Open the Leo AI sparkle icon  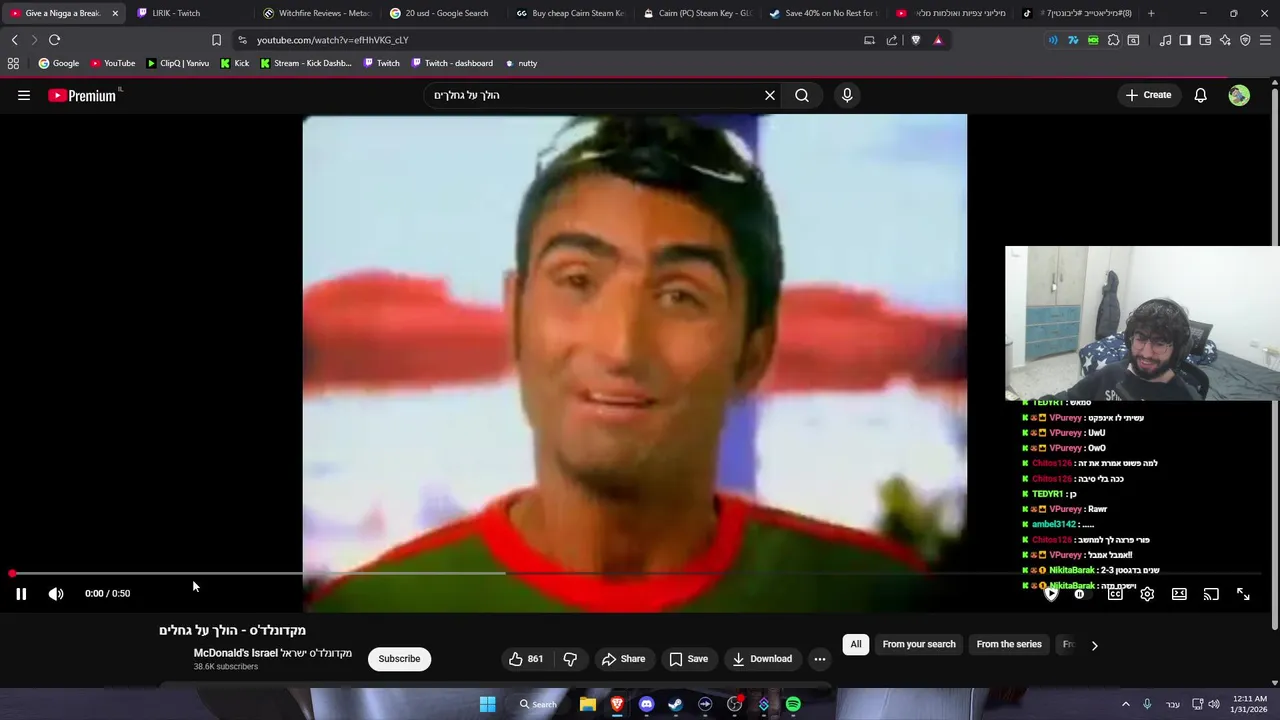point(1225,40)
